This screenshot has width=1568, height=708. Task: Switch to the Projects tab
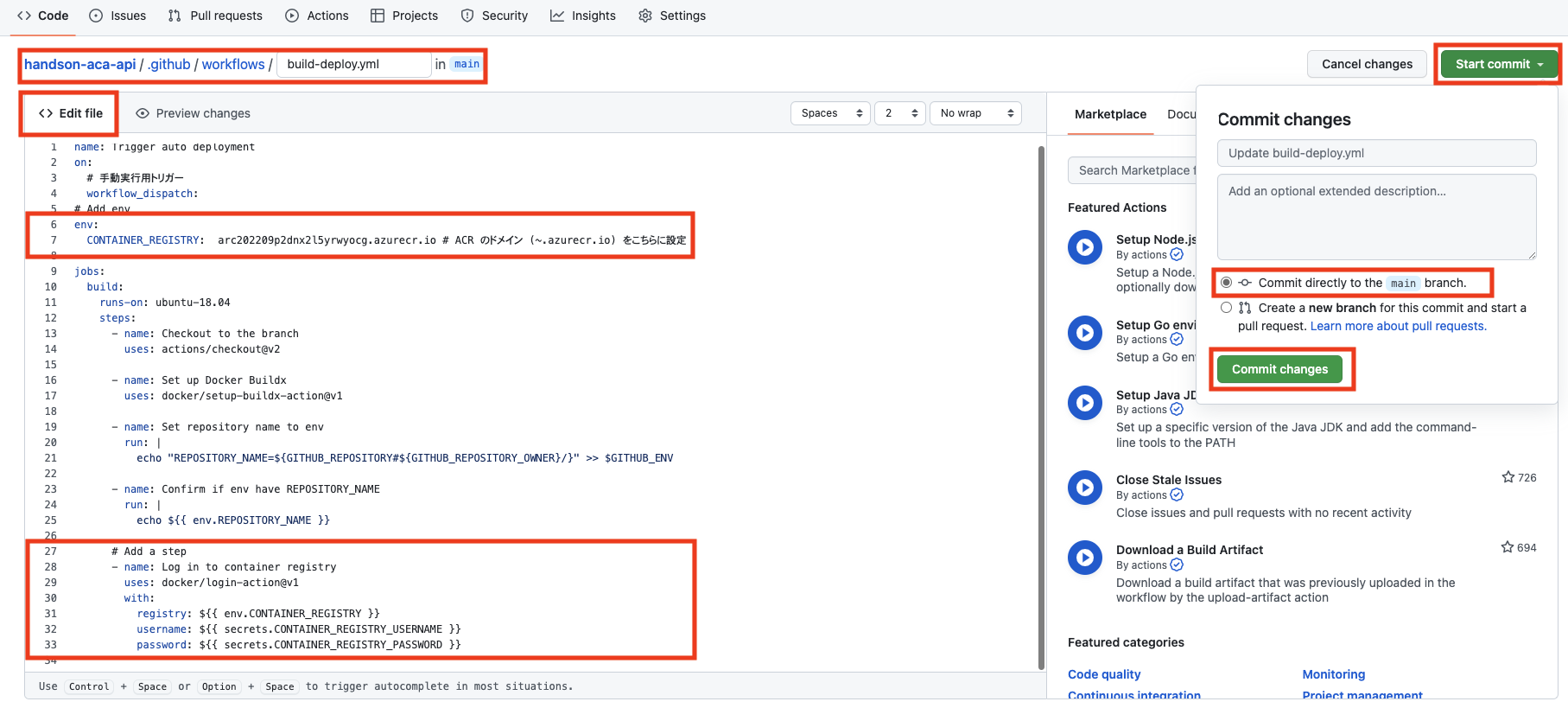404,16
